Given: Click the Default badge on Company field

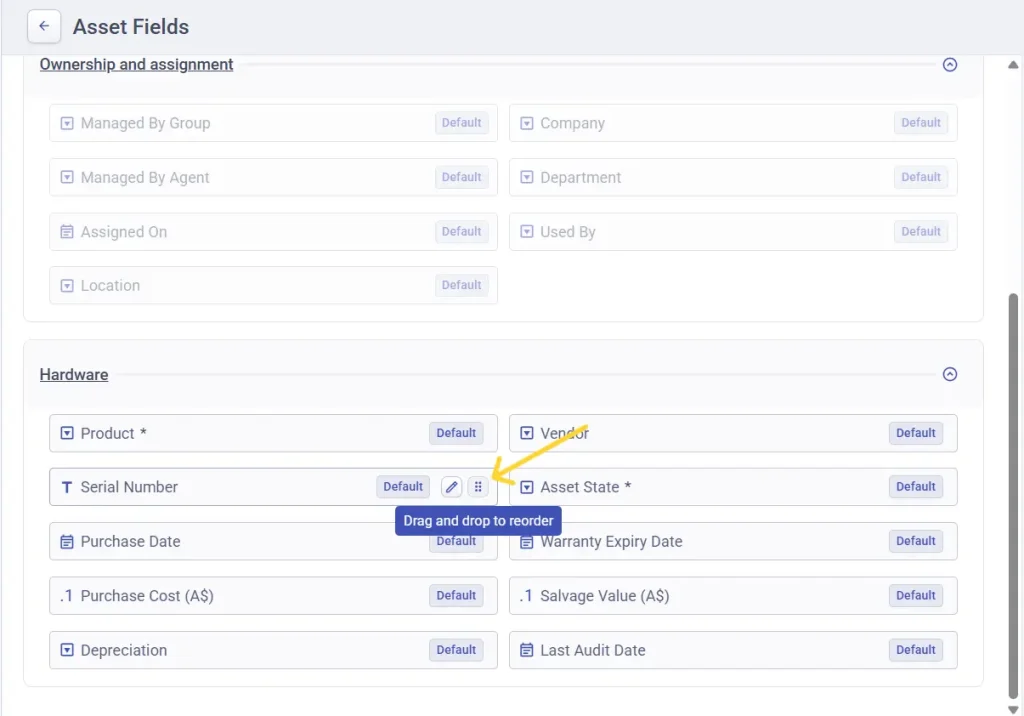Looking at the screenshot, I should coord(920,122).
